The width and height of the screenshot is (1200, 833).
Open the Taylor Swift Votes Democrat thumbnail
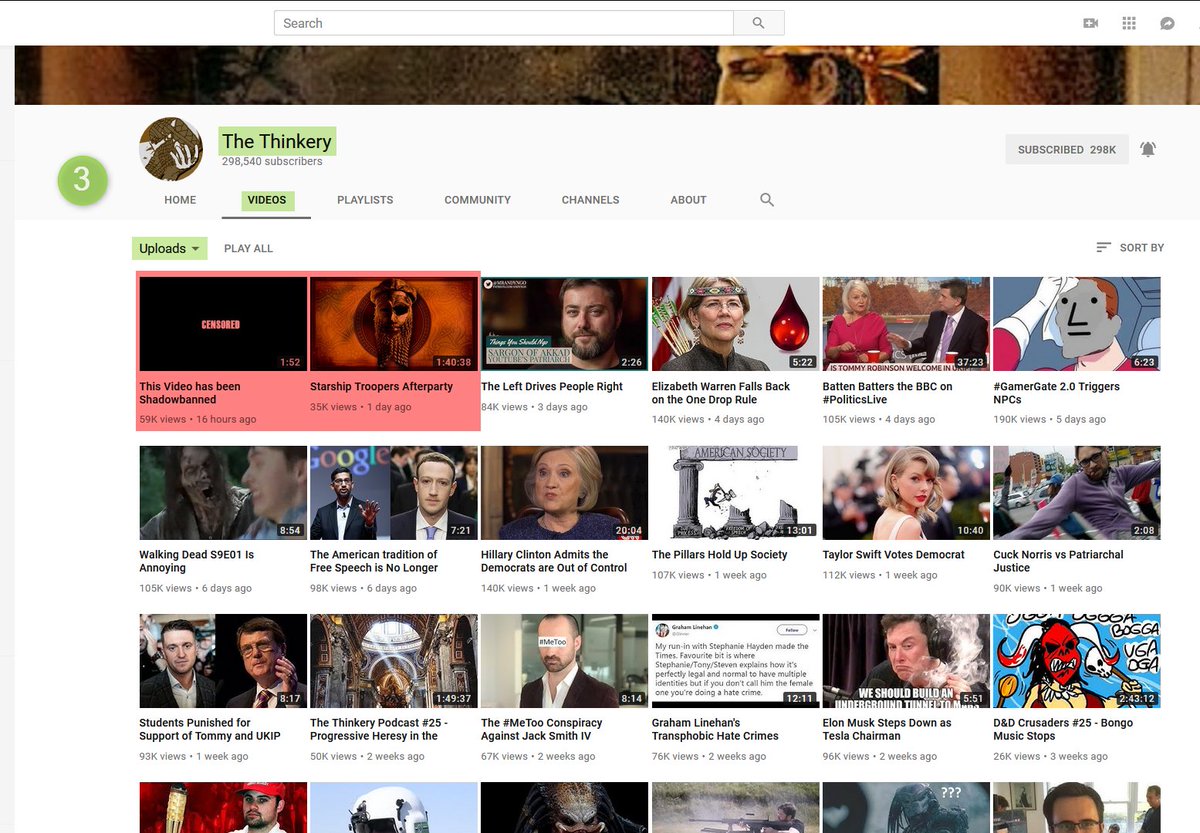point(906,493)
